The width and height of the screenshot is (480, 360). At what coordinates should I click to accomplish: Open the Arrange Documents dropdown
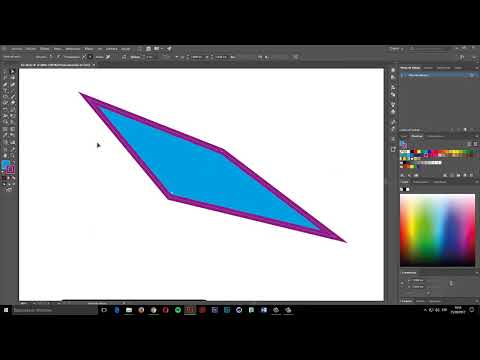158,49
